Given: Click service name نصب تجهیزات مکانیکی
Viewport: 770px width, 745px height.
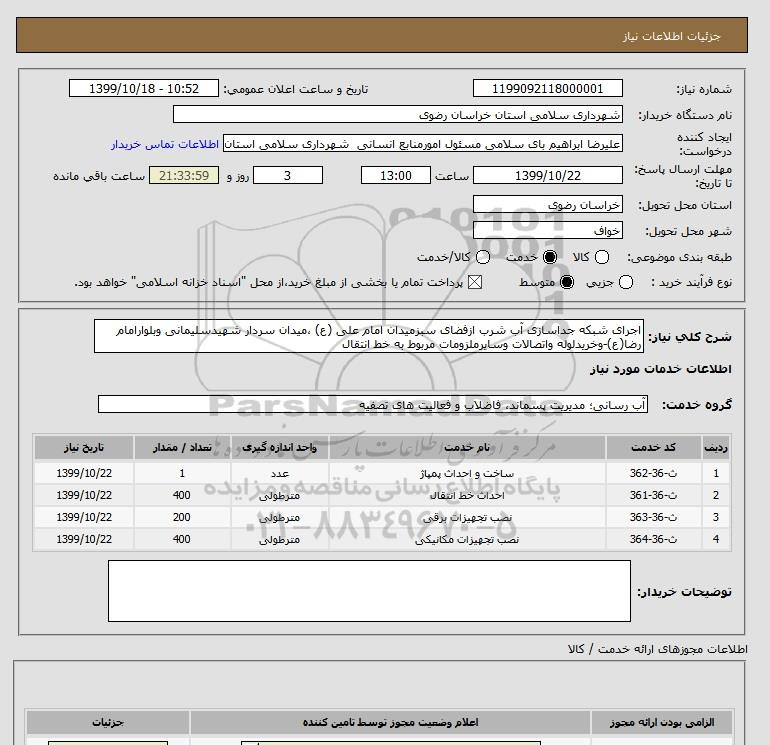Looking at the screenshot, I should click(x=467, y=539).
